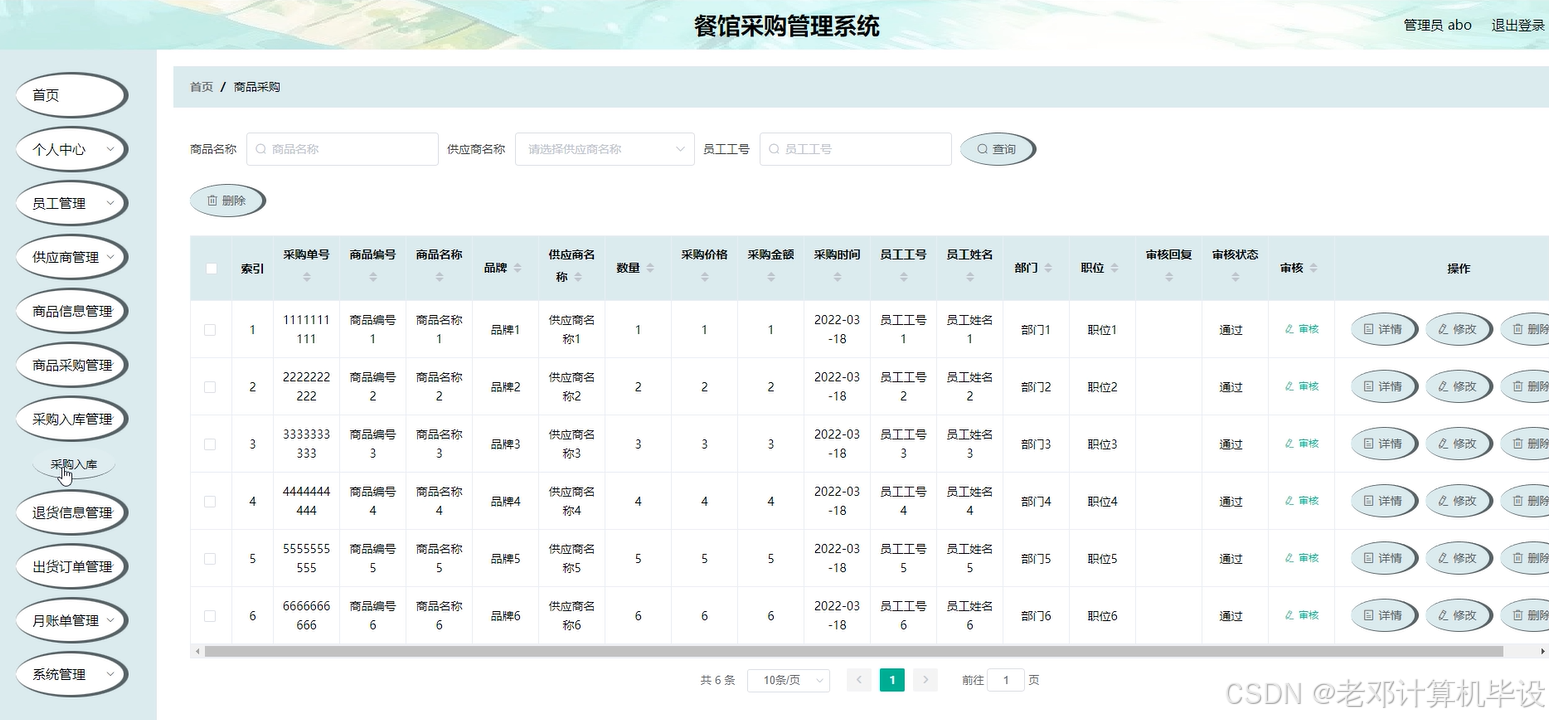Click the 退出登录 link at top right

[x=1516, y=25]
